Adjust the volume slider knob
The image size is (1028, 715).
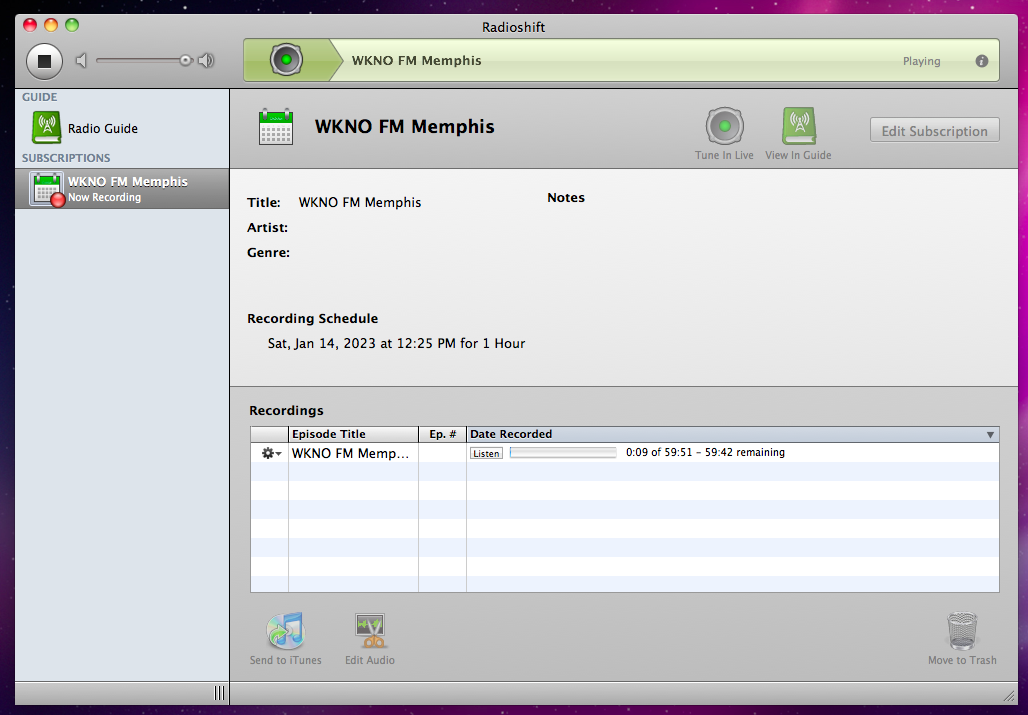pos(186,60)
